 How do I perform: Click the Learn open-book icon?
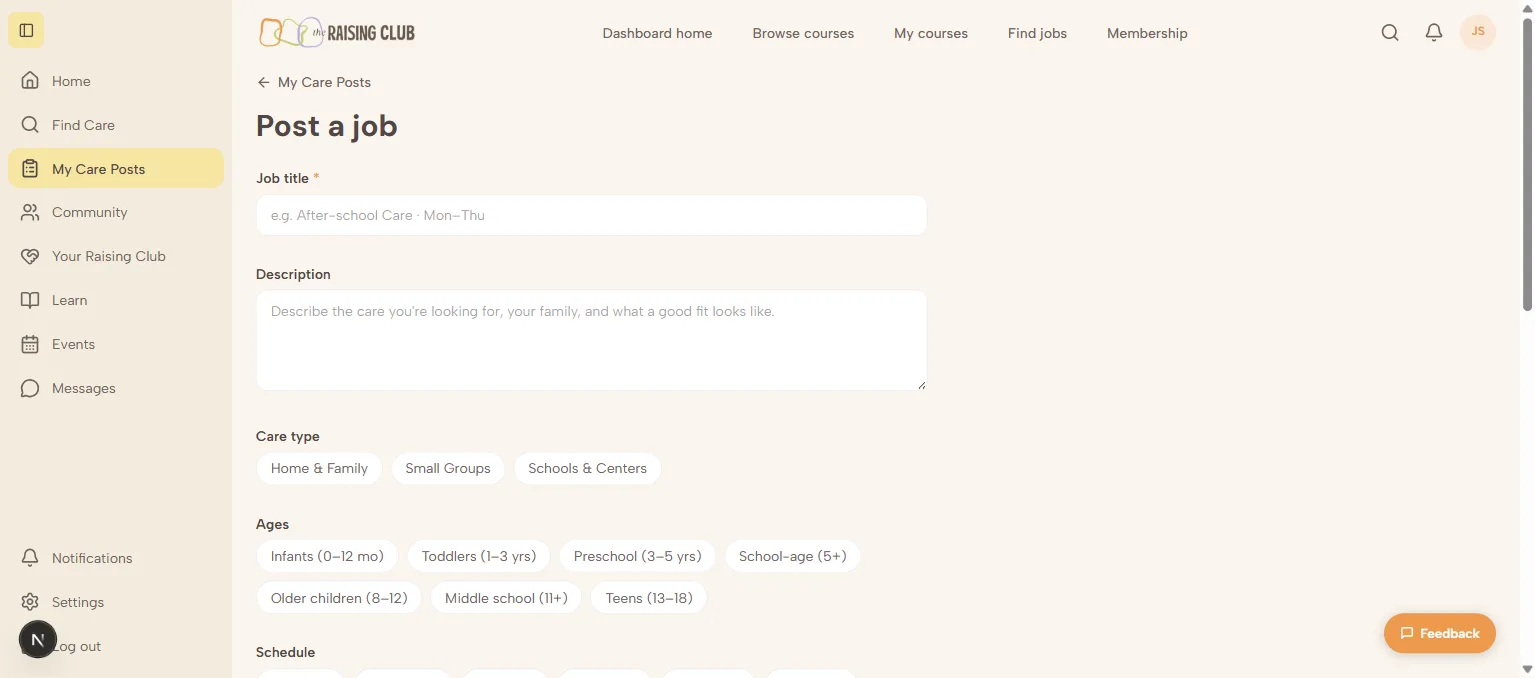(30, 300)
